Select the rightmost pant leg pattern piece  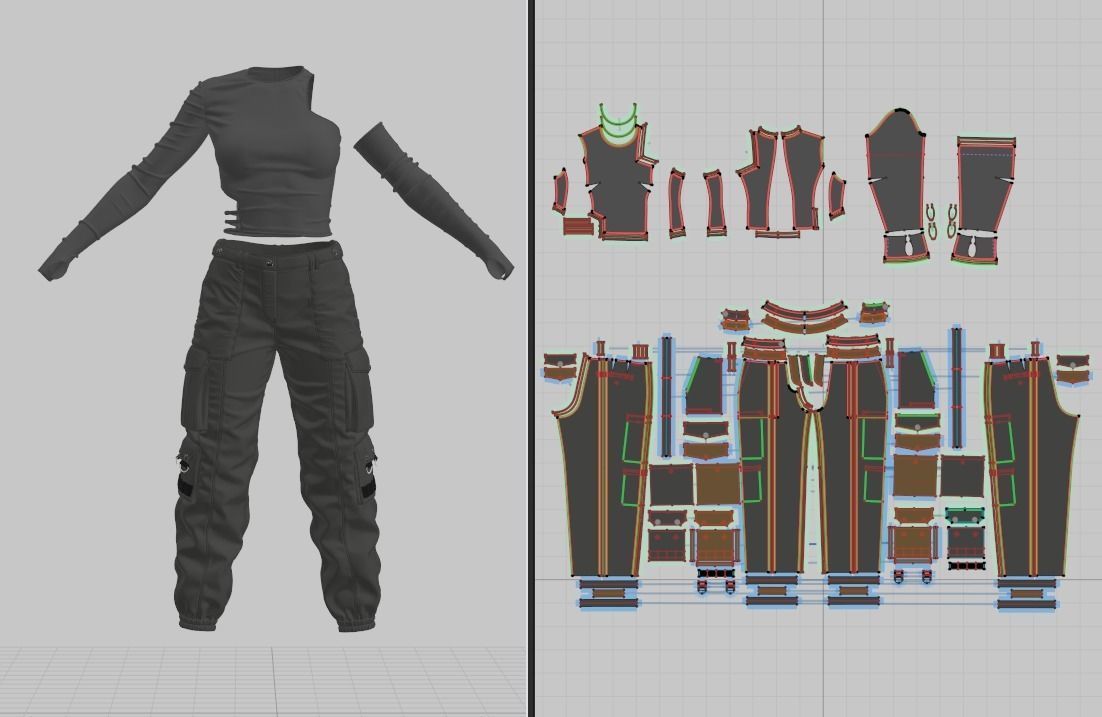1030,467
